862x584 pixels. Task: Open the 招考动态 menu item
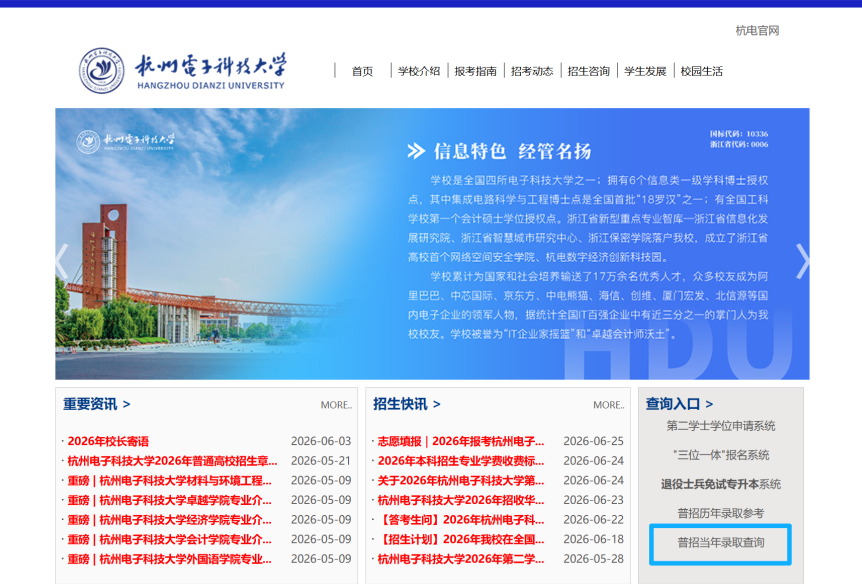tap(532, 71)
